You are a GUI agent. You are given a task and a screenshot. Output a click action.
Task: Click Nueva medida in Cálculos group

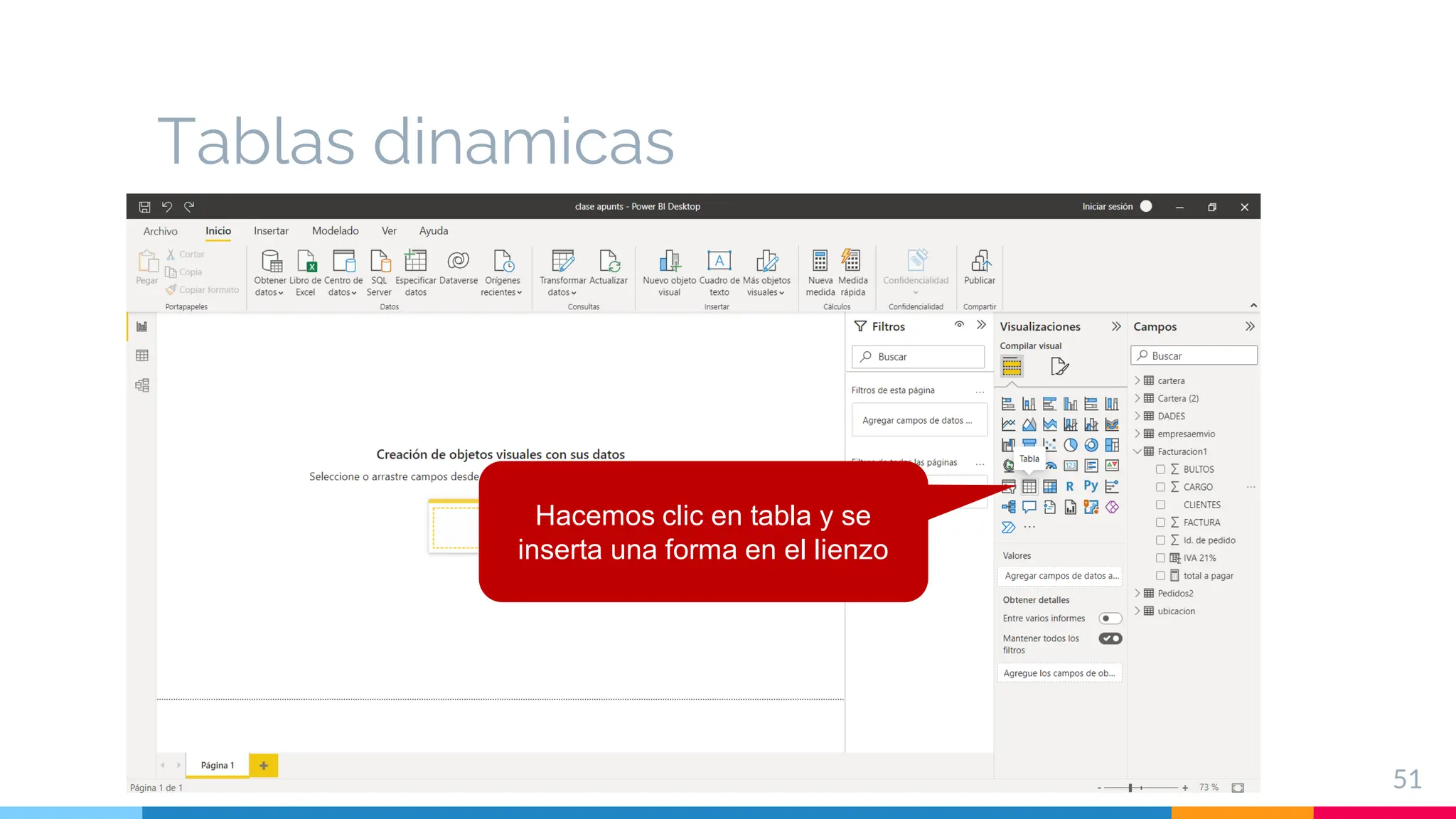click(820, 273)
